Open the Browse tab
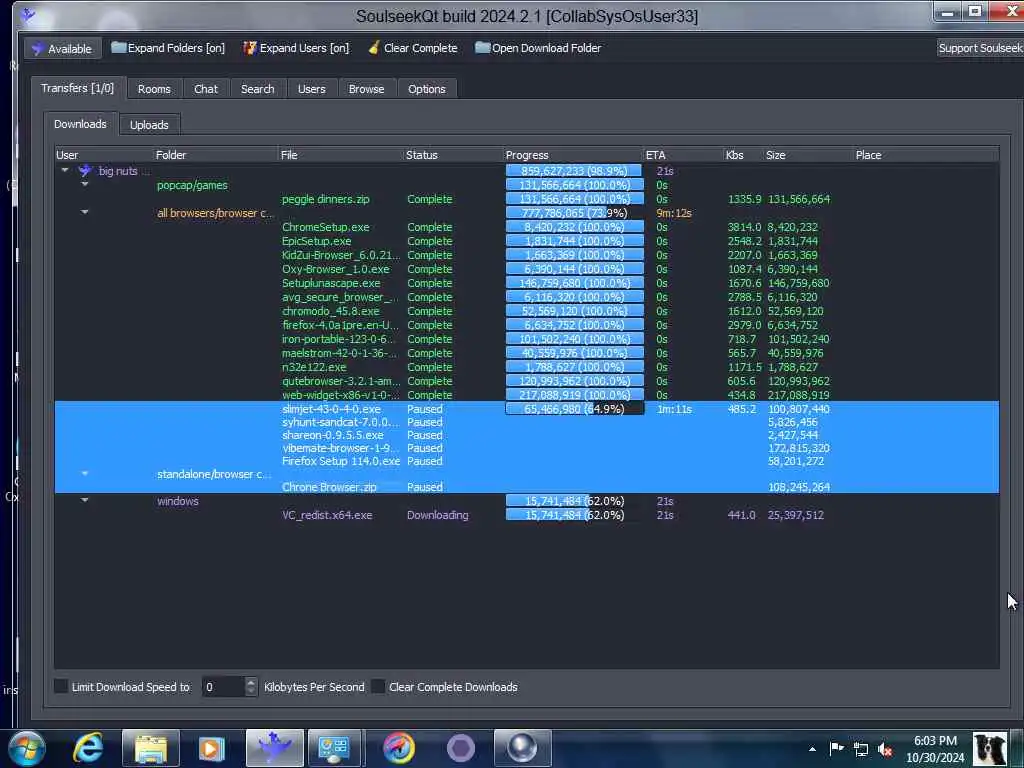1024x768 pixels. [x=366, y=89]
